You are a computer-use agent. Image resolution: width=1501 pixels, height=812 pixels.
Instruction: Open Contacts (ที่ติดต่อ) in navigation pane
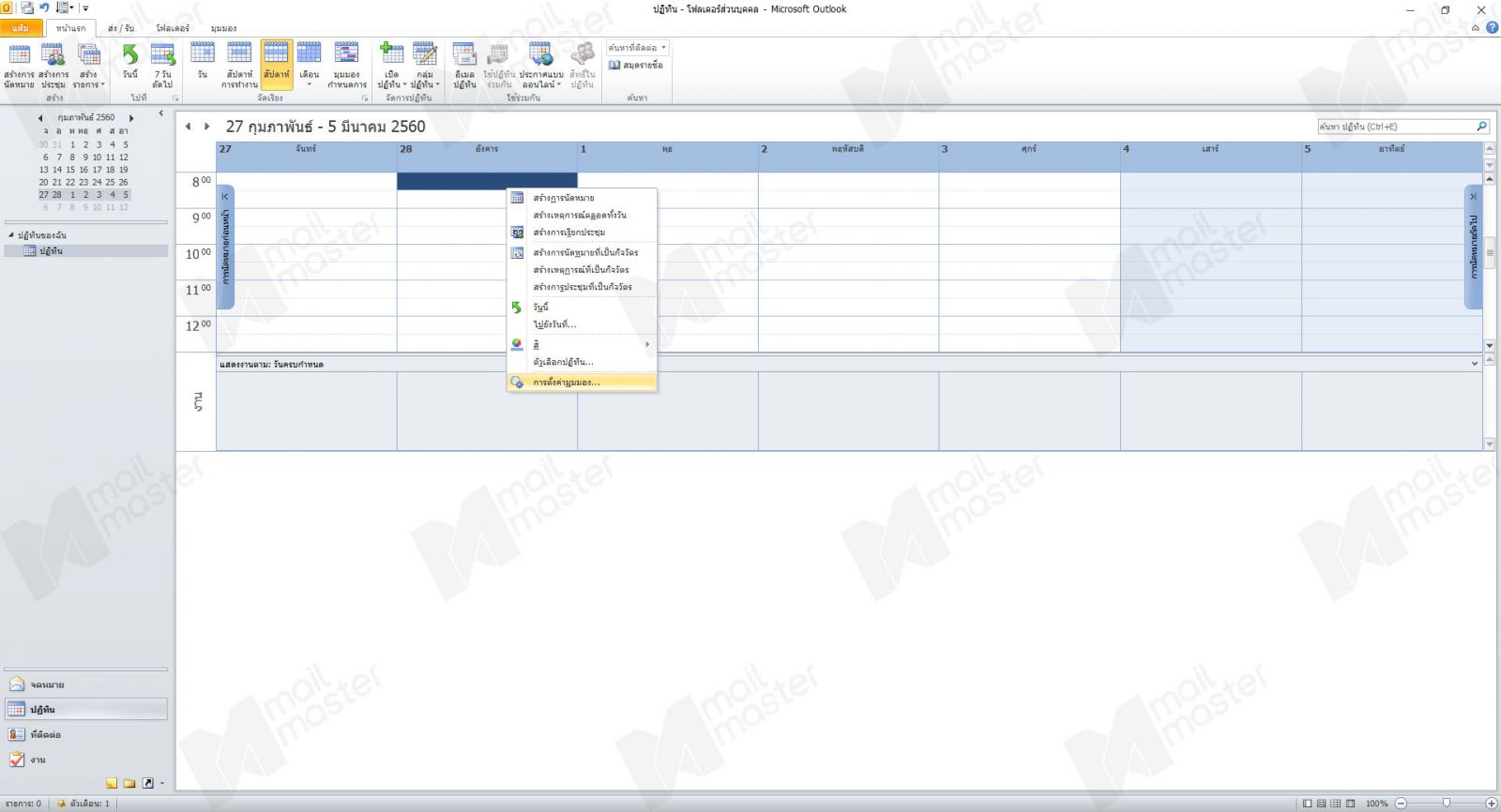click(x=85, y=734)
